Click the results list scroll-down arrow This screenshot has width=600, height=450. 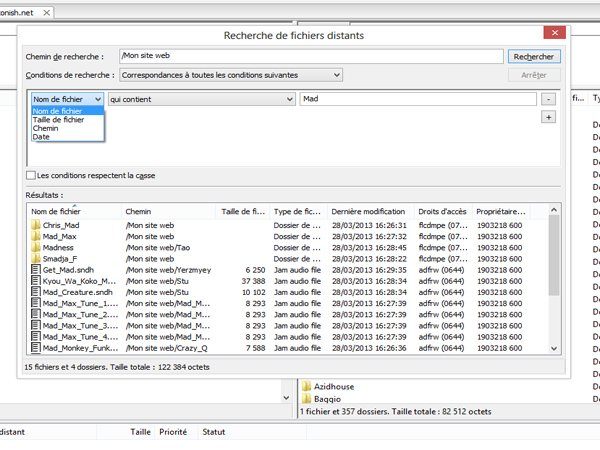(x=553, y=348)
